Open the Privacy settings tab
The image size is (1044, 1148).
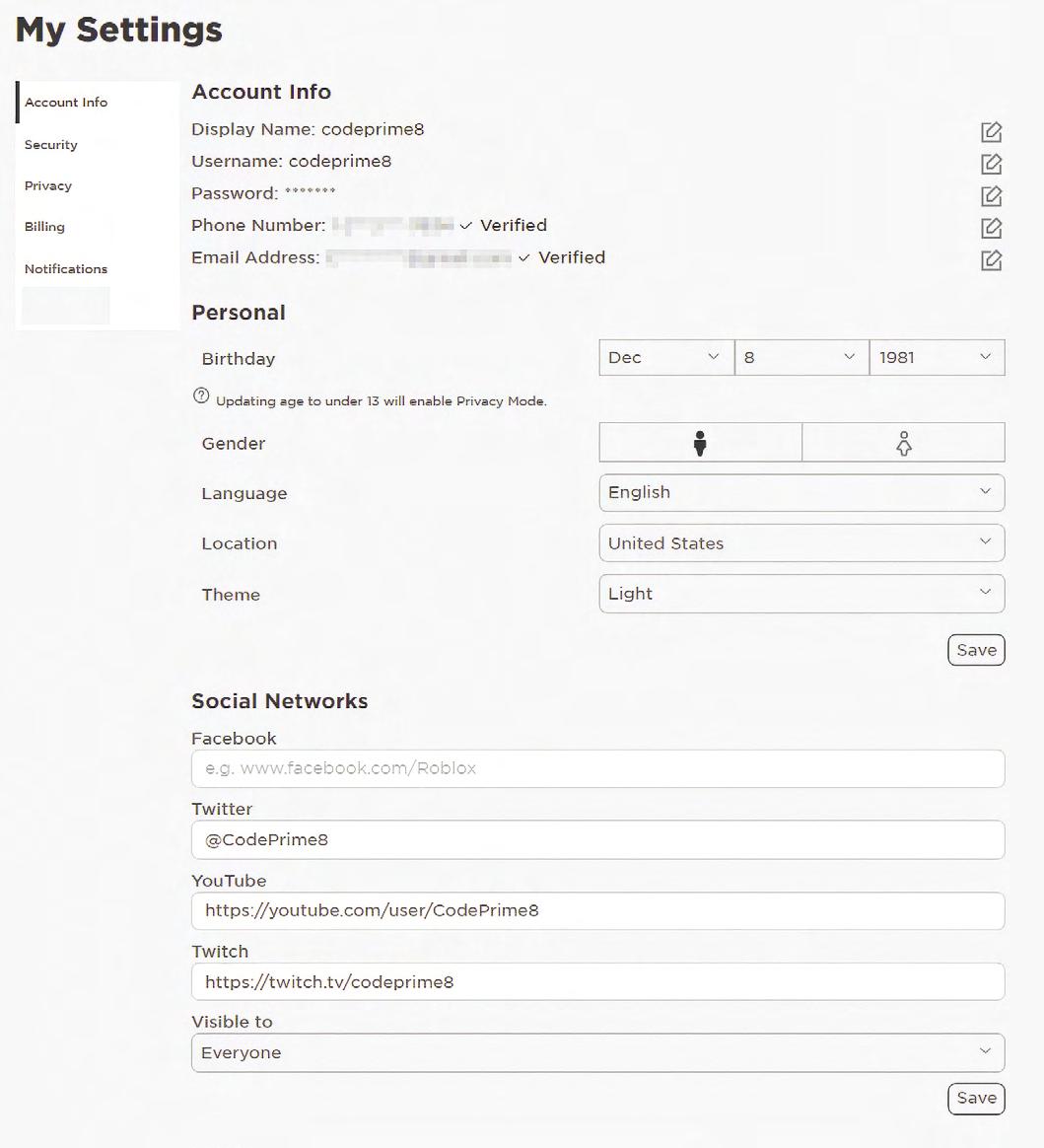[x=48, y=186]
